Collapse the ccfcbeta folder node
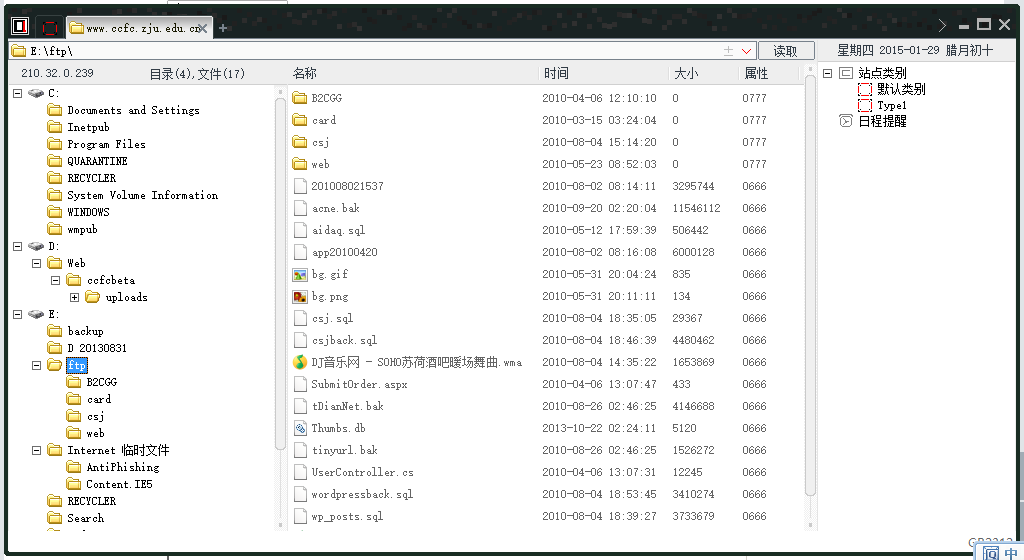 pyautogui.click(x=56, y=280)
